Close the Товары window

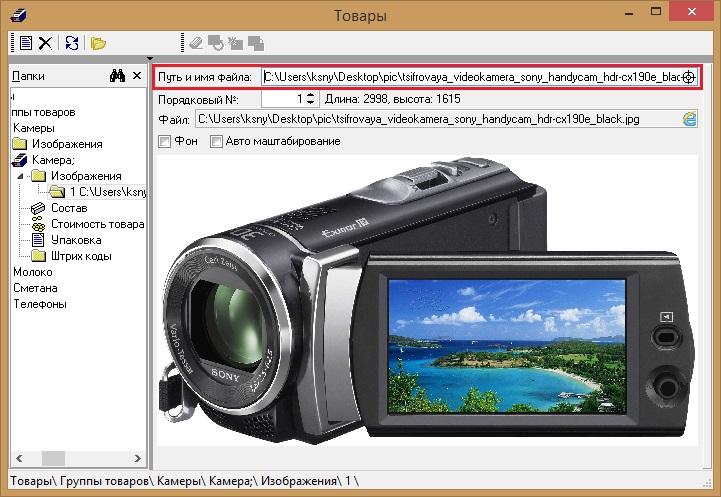coord(692,12)
